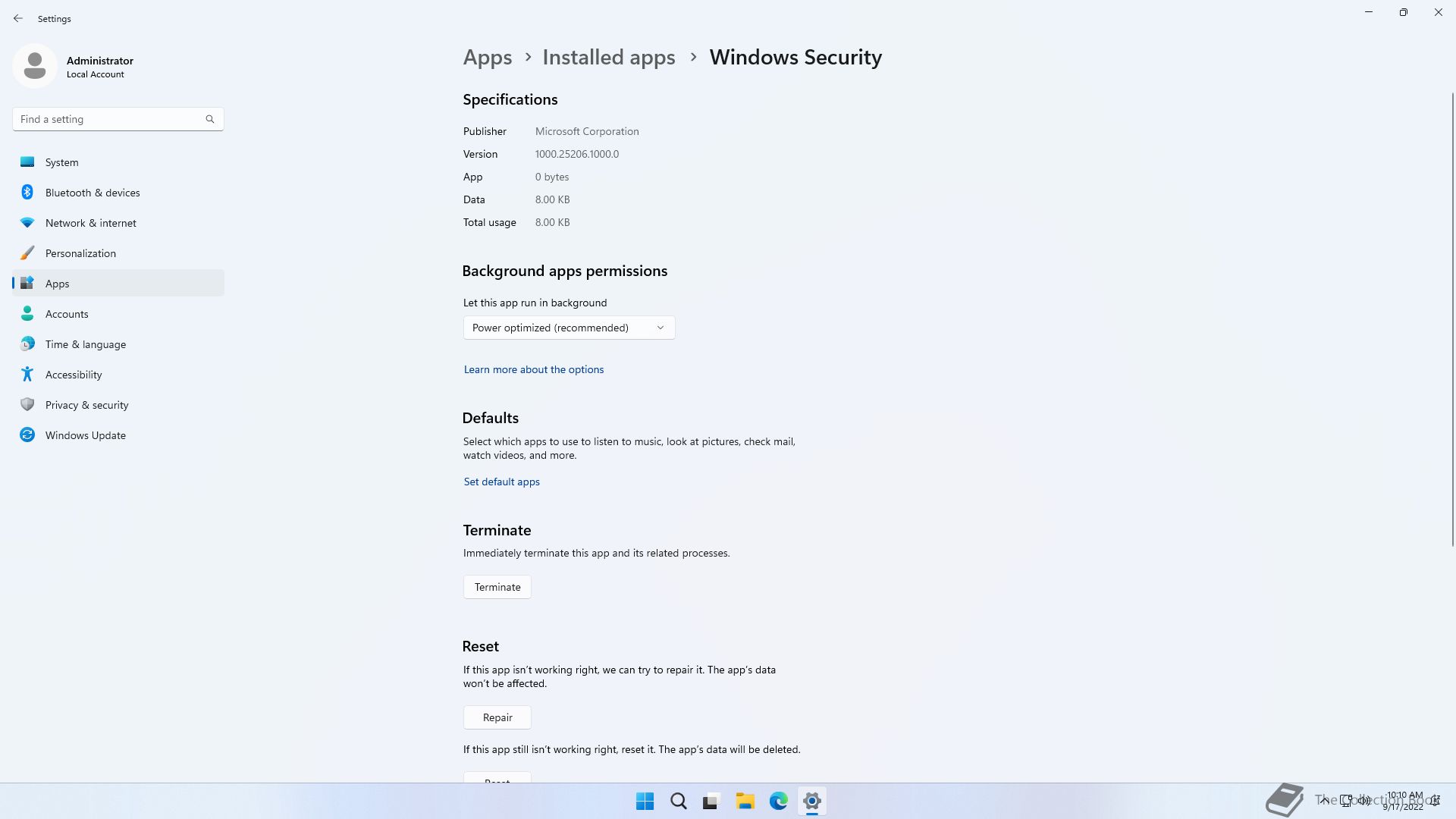
Task: Open the background permission dropdown
Action: click(x=569, y=328)
